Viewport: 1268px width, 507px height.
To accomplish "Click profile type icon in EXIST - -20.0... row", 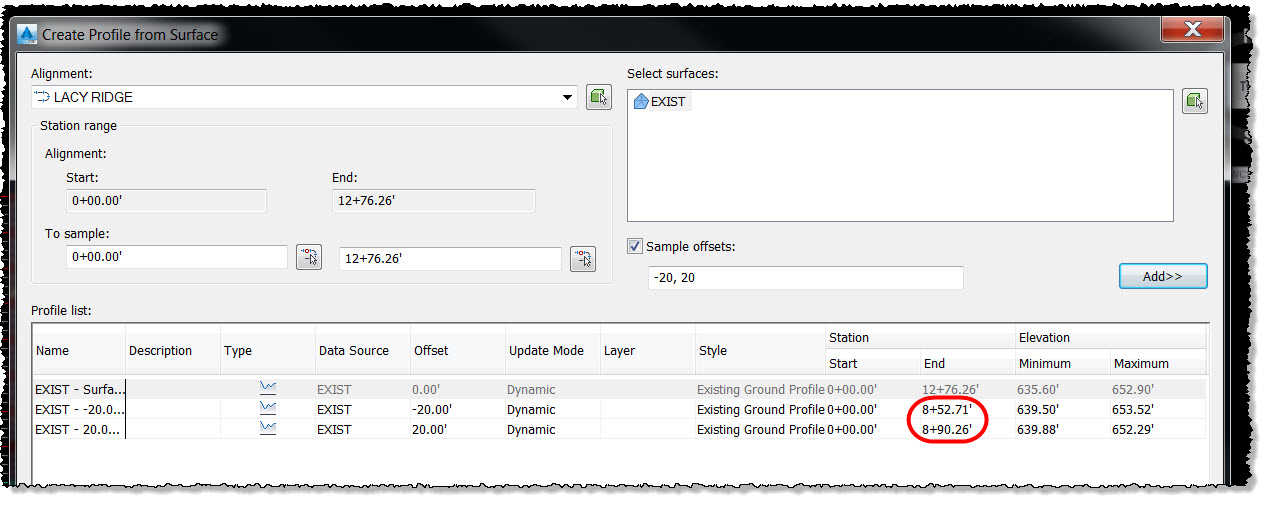I will [267, 409].
